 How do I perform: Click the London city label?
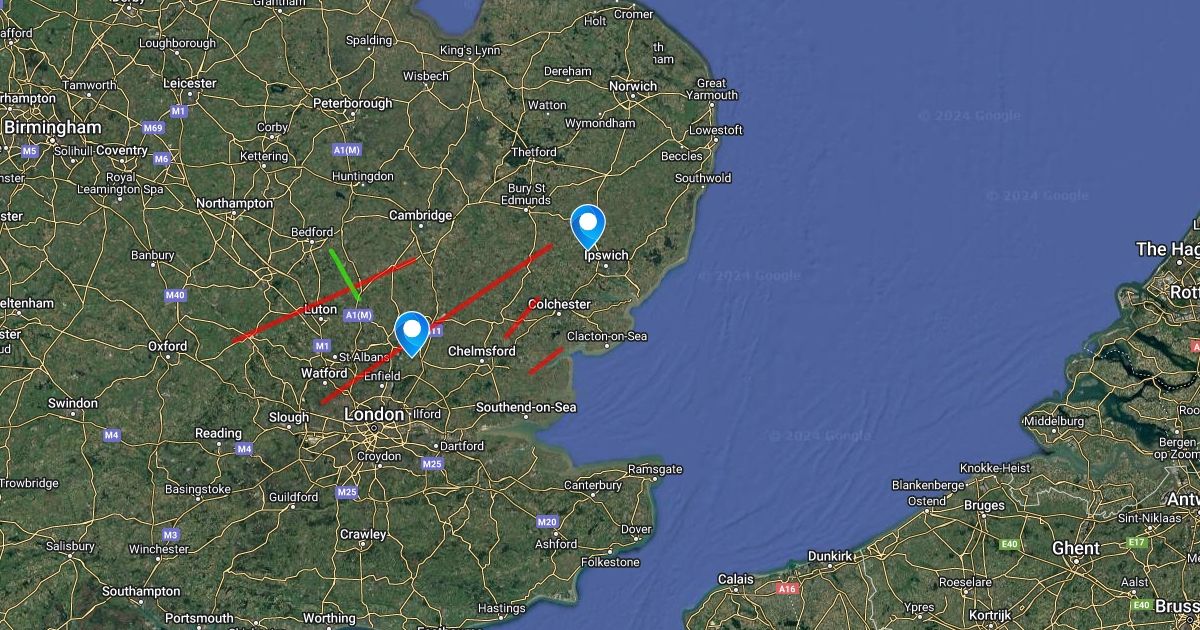(x=374, y=414)
